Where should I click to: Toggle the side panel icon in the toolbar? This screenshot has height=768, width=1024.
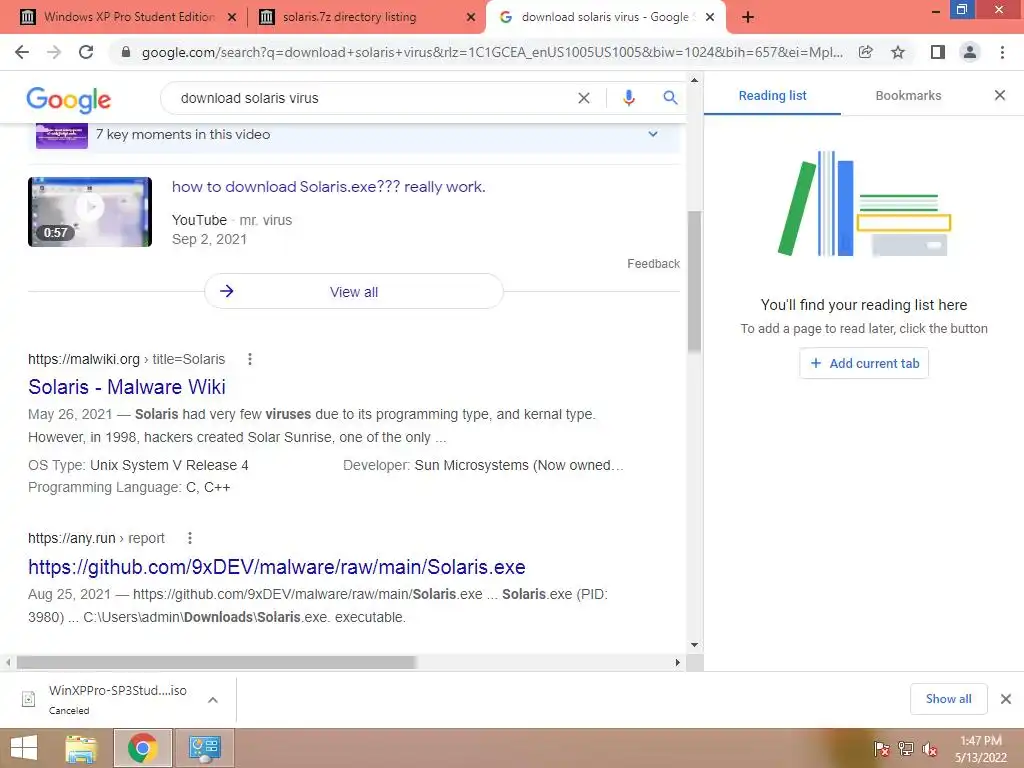tap(938, 52)
